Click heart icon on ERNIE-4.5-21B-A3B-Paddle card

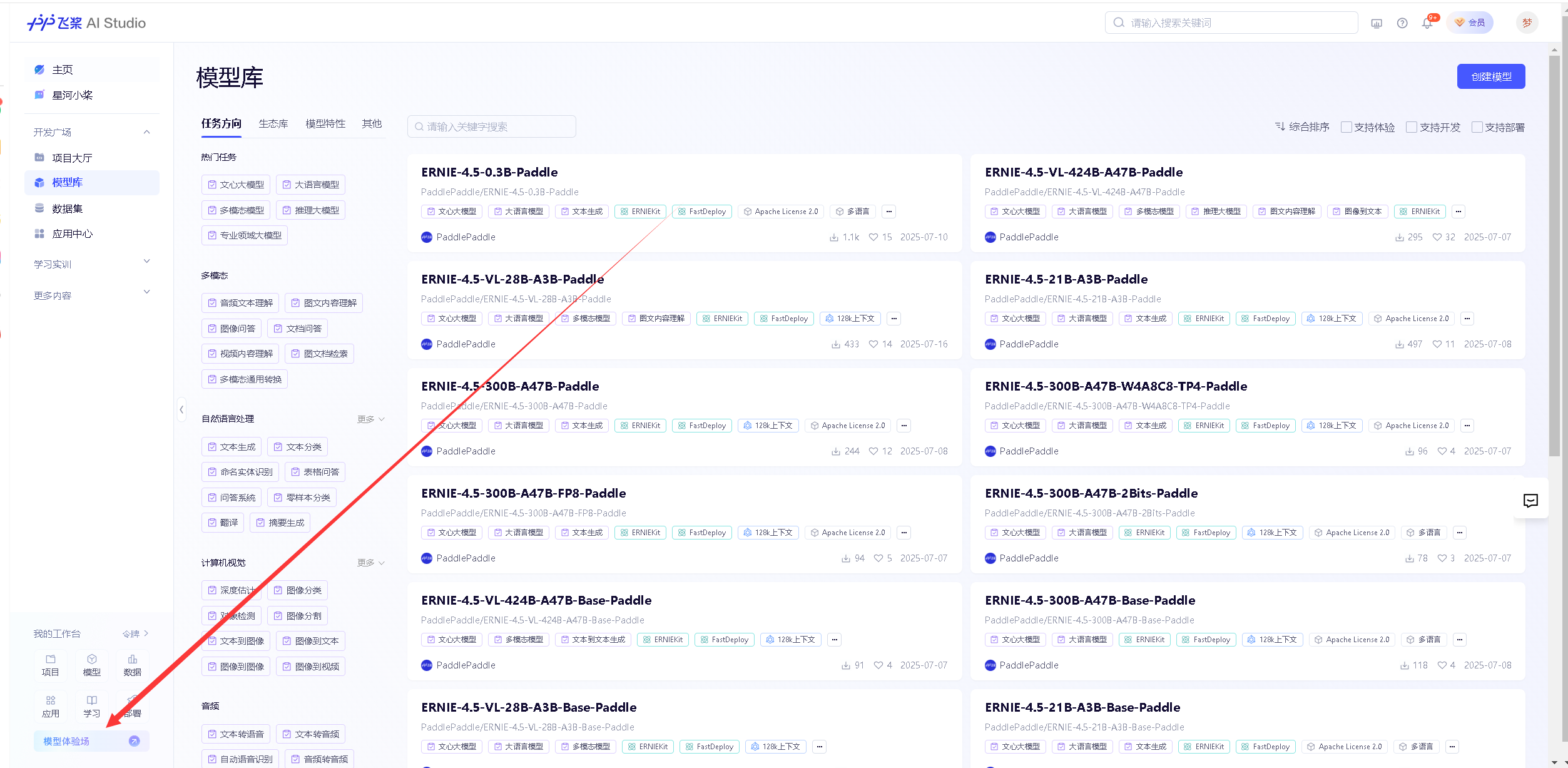1437,344
